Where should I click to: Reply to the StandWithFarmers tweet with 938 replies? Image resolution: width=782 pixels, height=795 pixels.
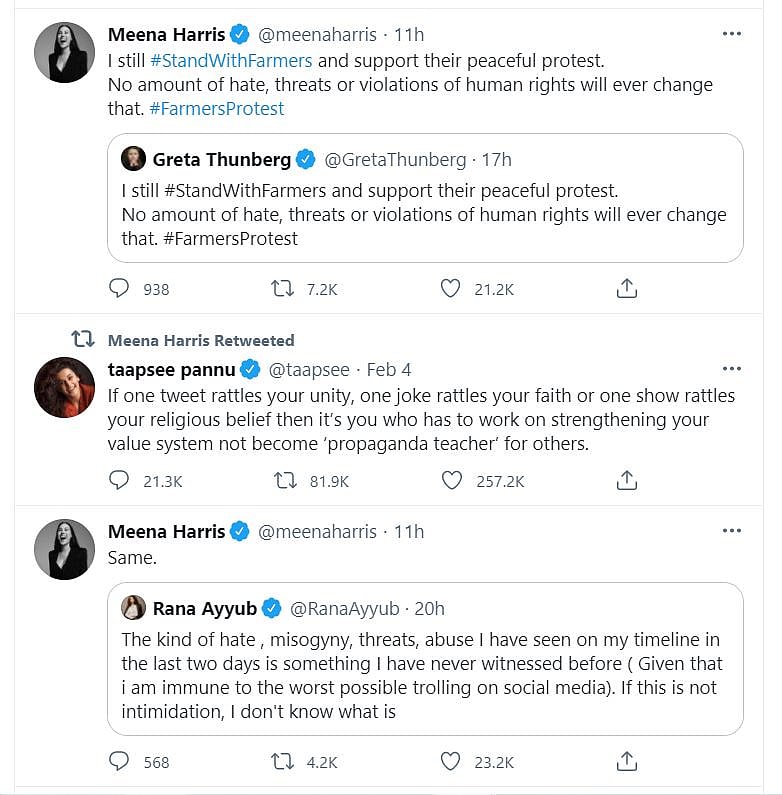[119, 289]
